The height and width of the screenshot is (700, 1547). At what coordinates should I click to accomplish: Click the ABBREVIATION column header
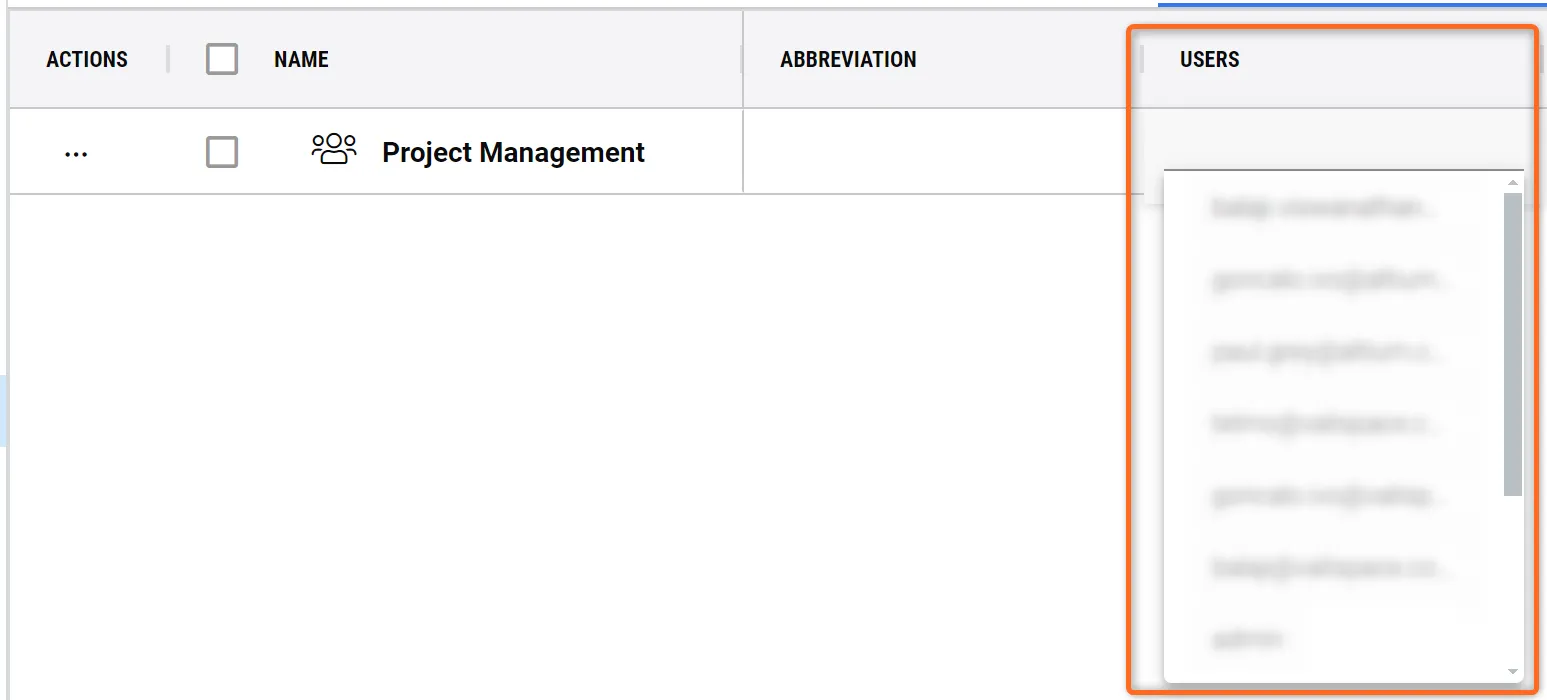848,60
